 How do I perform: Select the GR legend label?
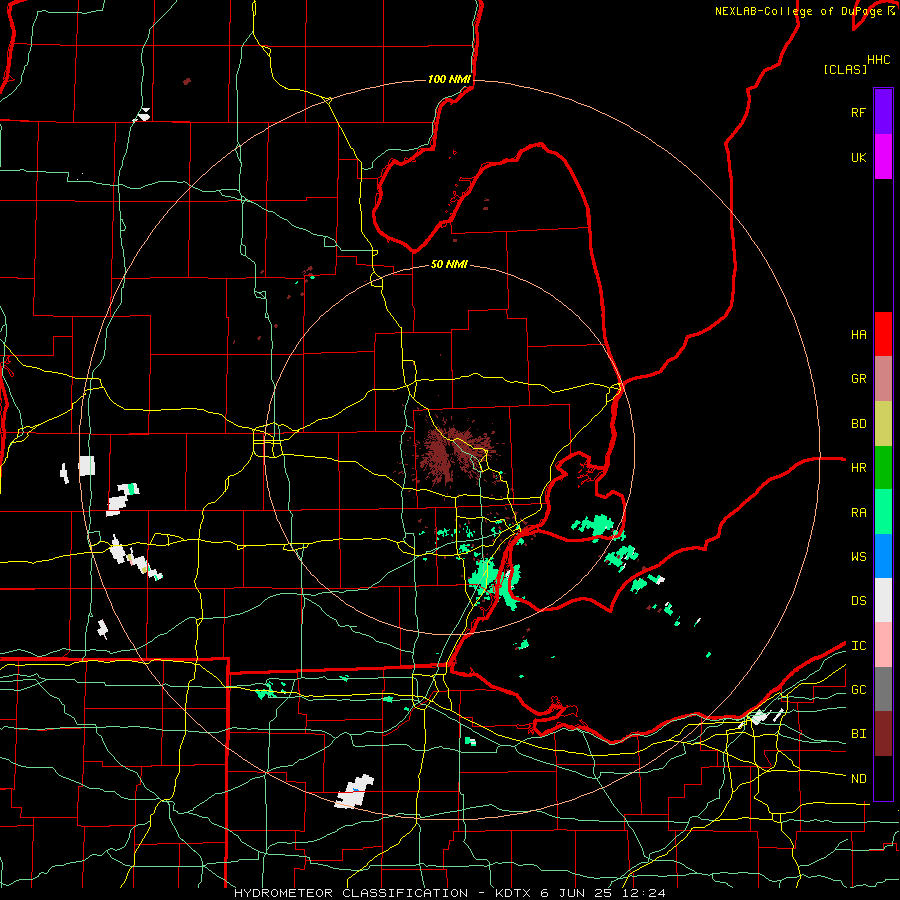(x=859, y=379)
